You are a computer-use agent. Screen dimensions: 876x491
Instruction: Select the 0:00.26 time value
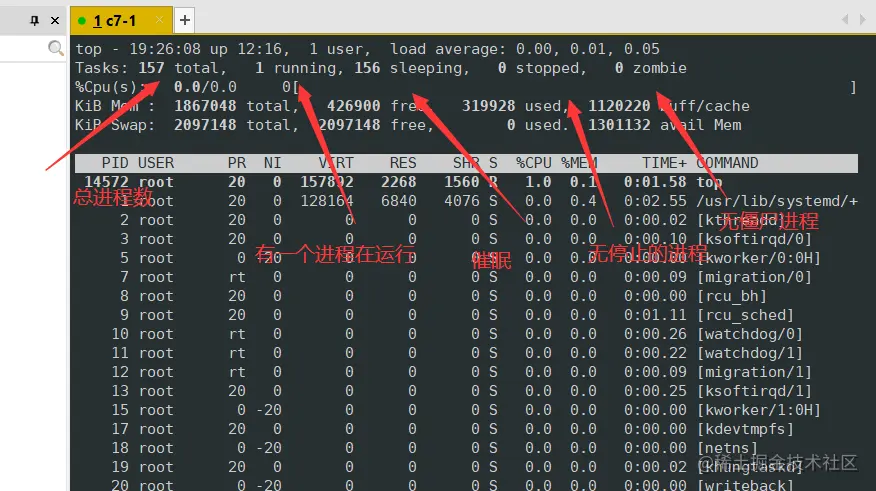tap(655, 334)
